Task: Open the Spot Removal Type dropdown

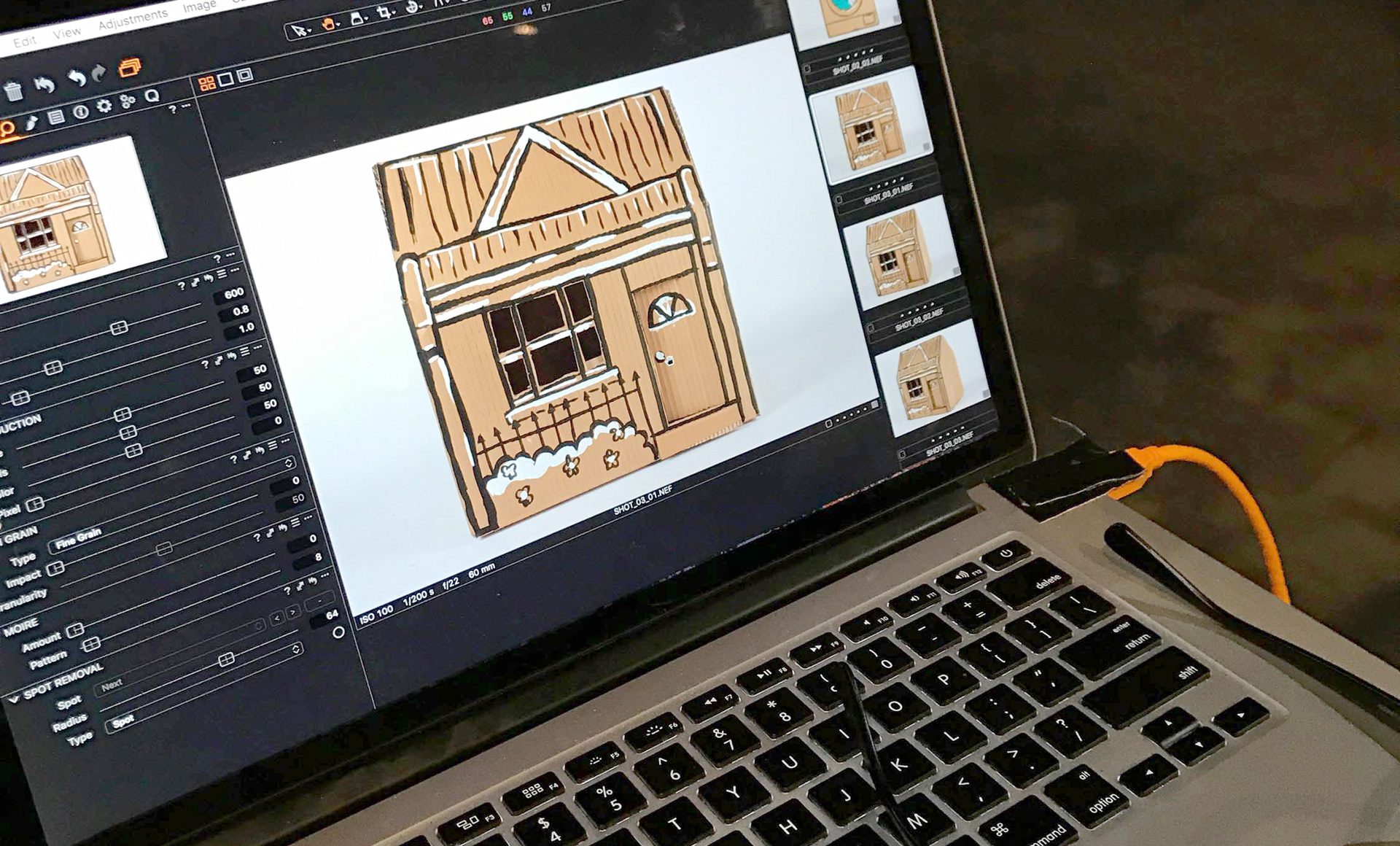Action: [122, 721]
